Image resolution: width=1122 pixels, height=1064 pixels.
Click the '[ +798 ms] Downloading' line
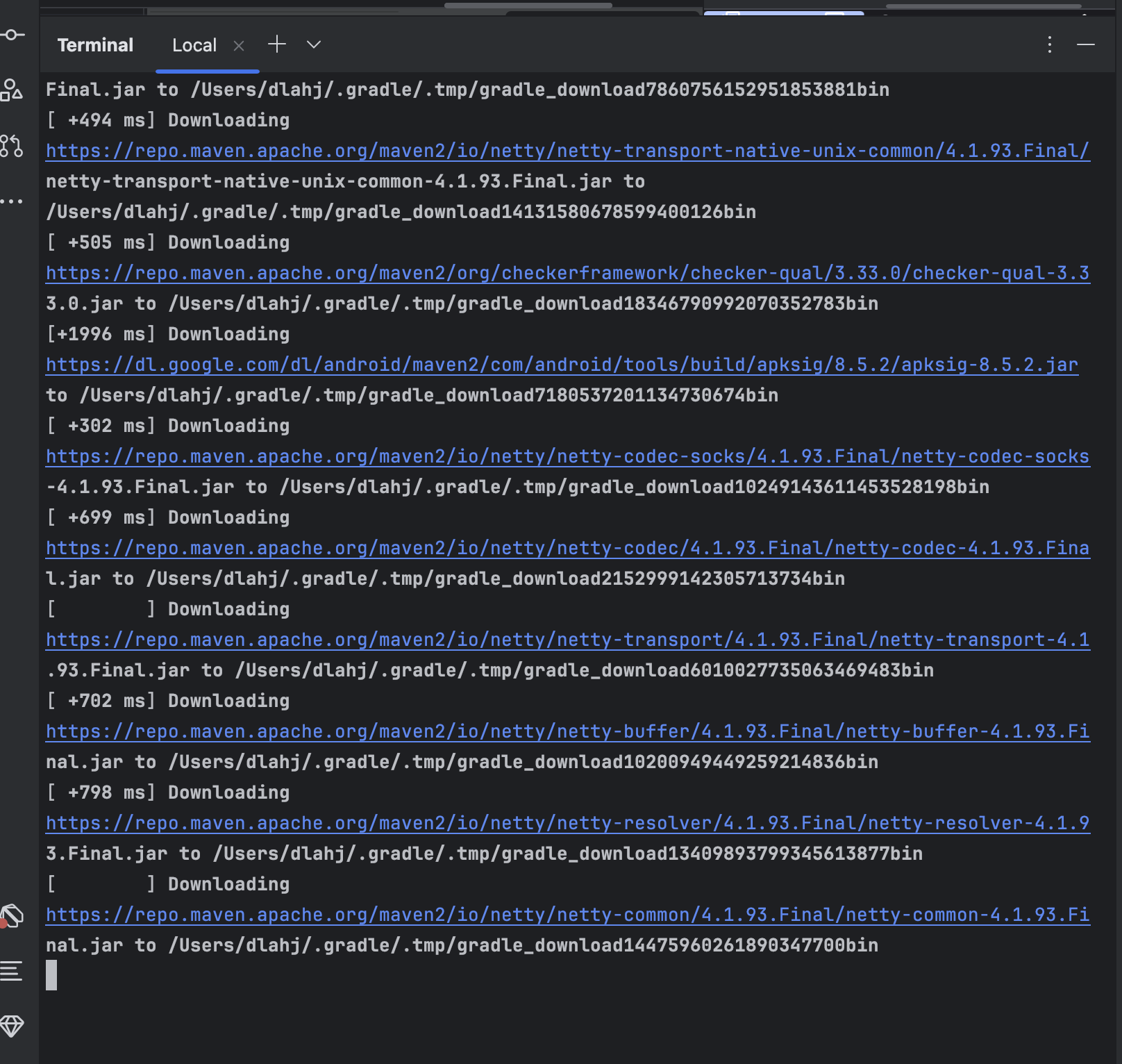point(168,793)
